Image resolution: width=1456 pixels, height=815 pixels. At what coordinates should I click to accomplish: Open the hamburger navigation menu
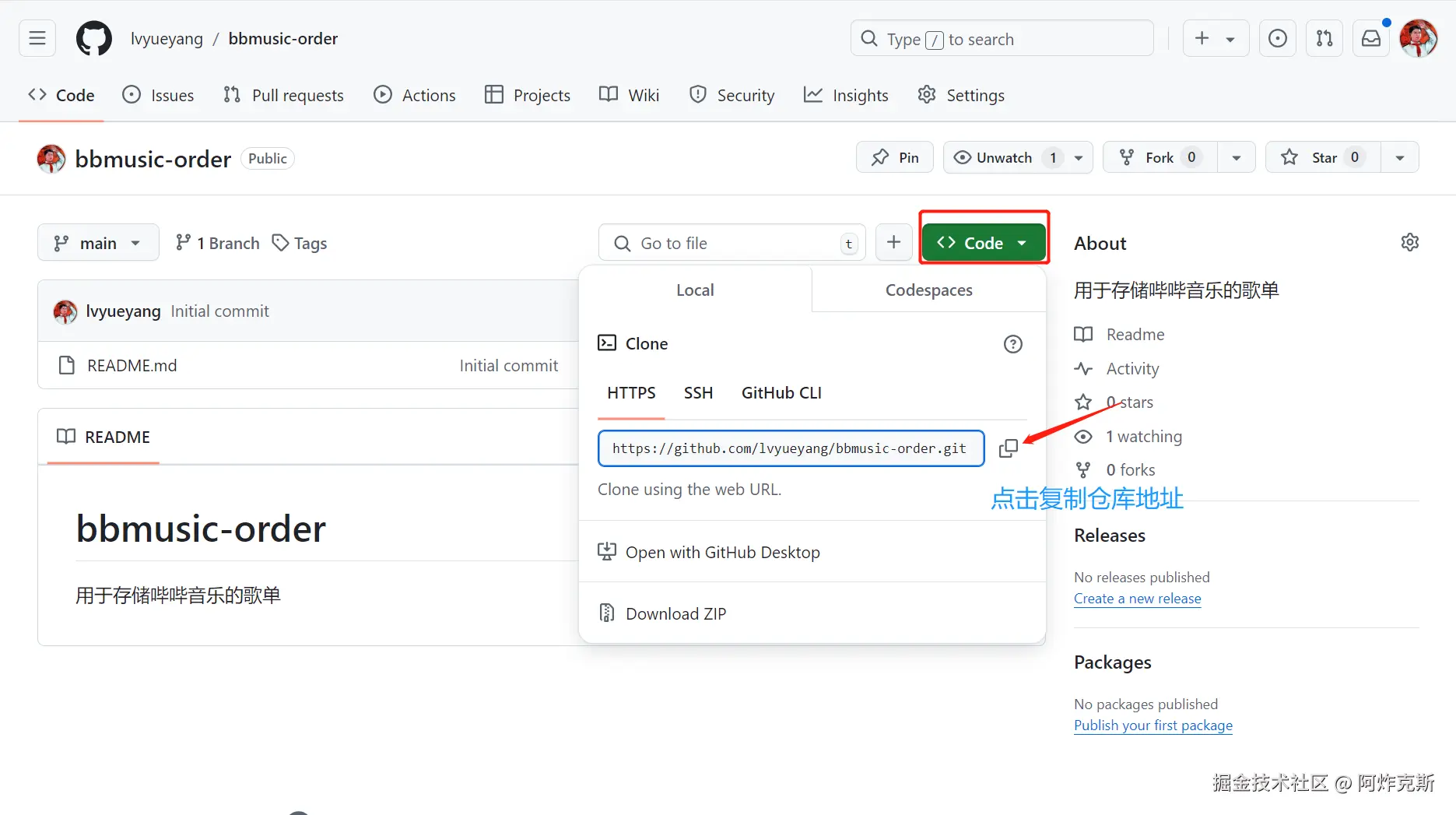(37, 38)
